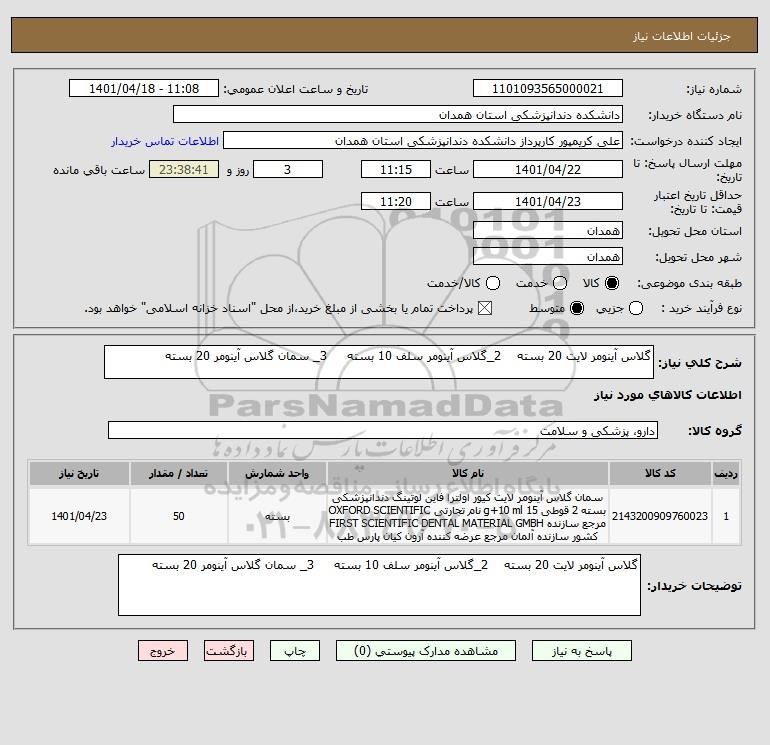Click the تعداد / مقدار column header

coord(178,473)
